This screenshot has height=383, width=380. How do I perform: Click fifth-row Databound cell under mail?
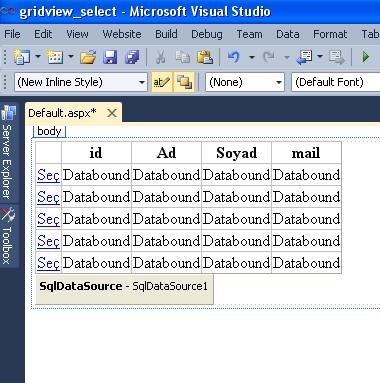click(x=306, y=263)
